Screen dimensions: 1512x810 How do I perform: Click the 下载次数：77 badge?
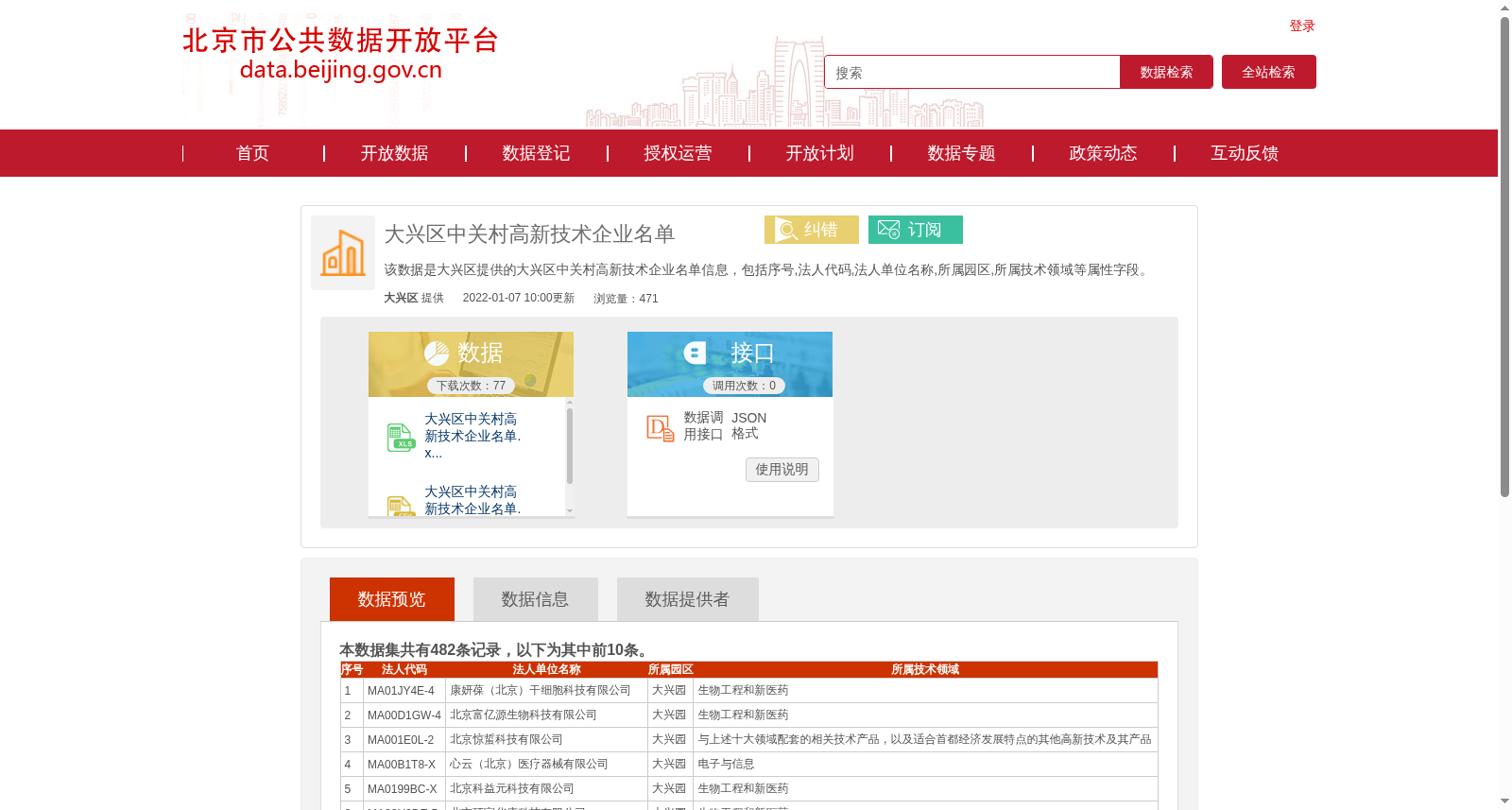471,386
